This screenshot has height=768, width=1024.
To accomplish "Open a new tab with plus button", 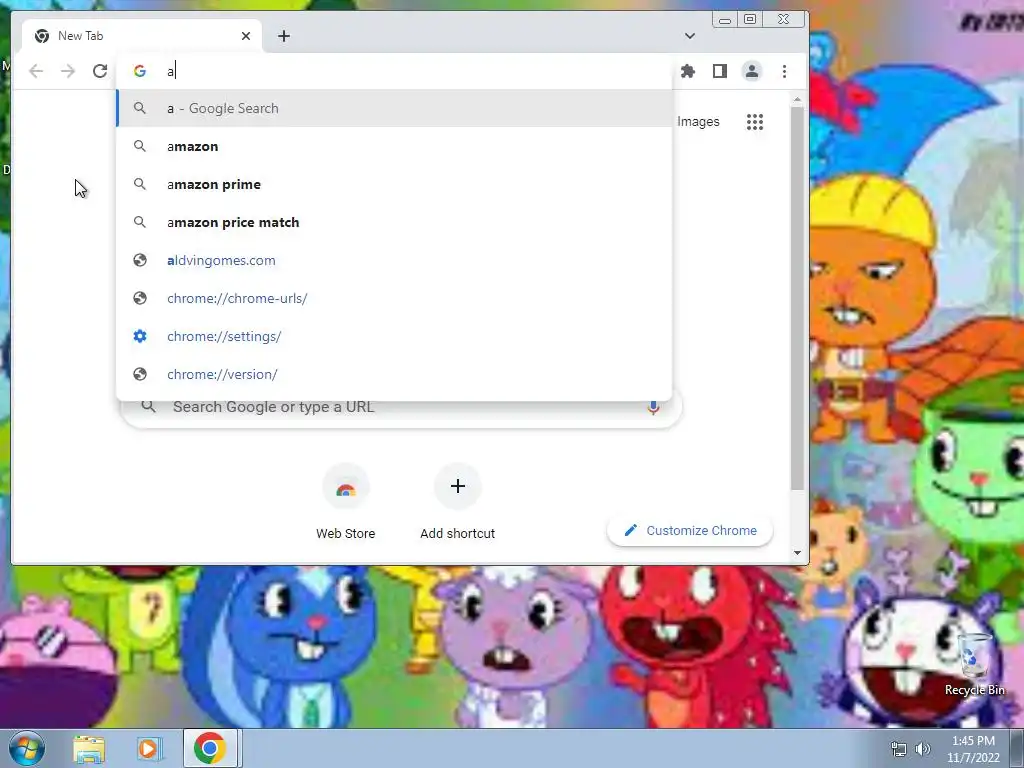I will pyautogui.click(x=283, y=36).
